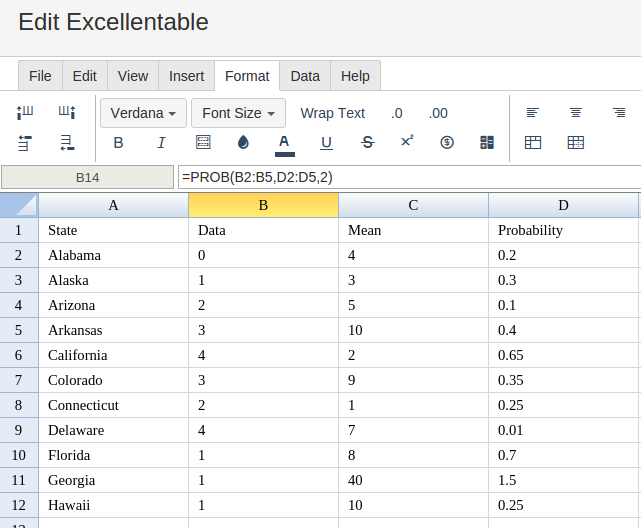Image resolution: width=641 pixels, height=528 pixels.
Task: Click the superscript icon
Action: point(407,142)
